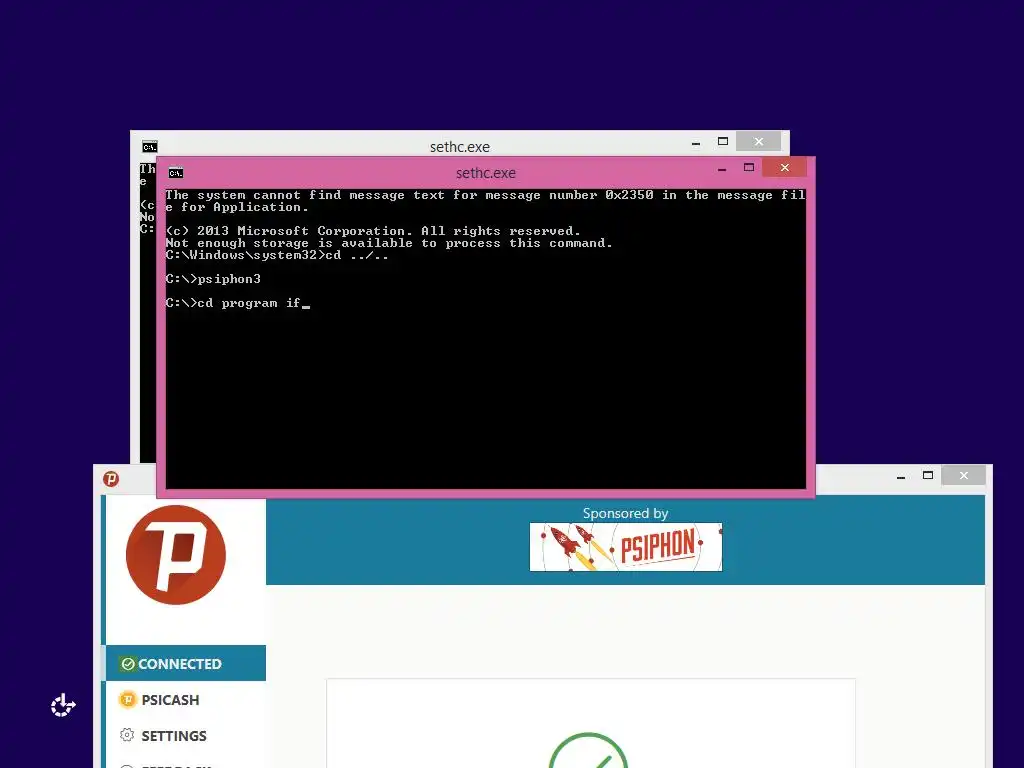Click the back sethc.exe title bar text
Screen dimensions: 1024x768
[x=460, y=147]
